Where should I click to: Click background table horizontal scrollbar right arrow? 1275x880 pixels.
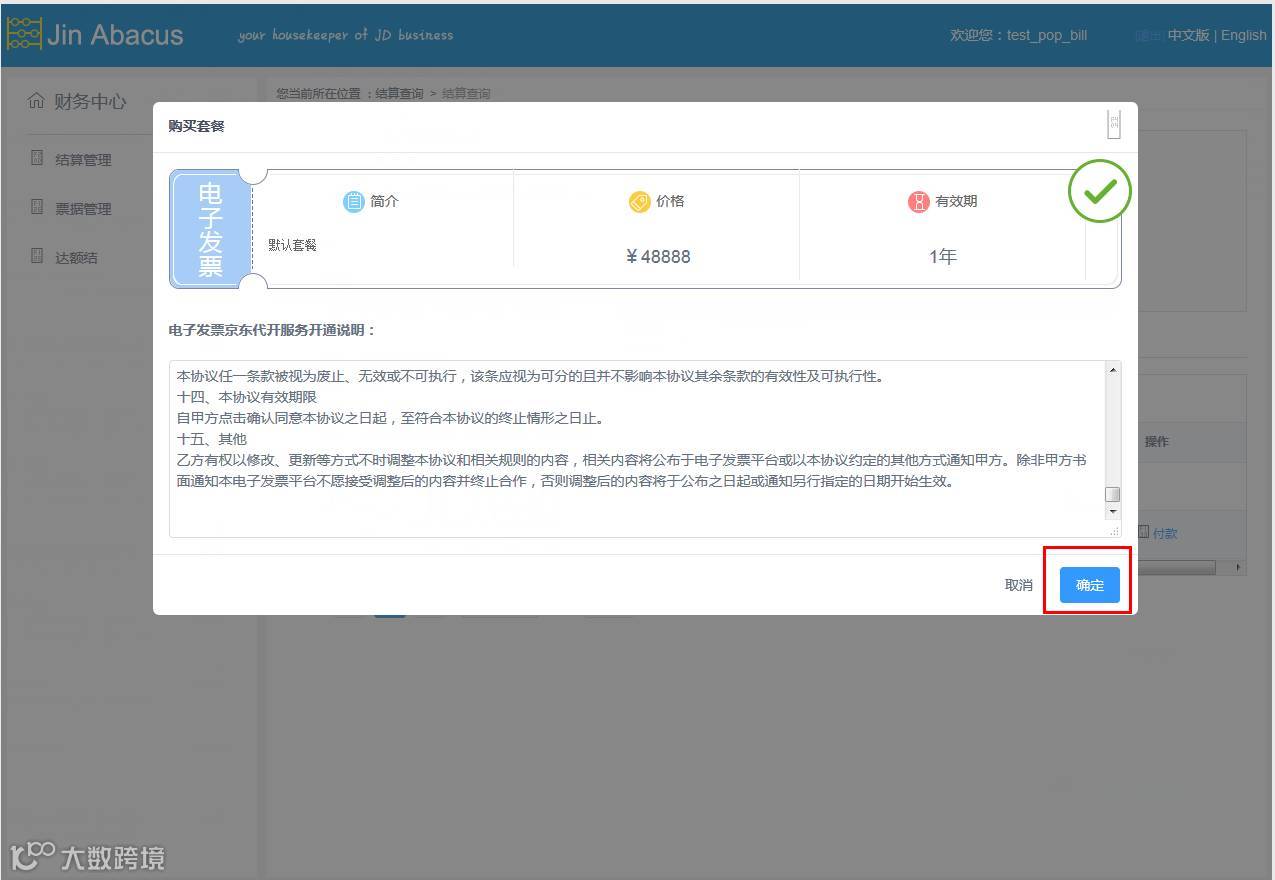pyautogui.click(x=1238, y=567)
